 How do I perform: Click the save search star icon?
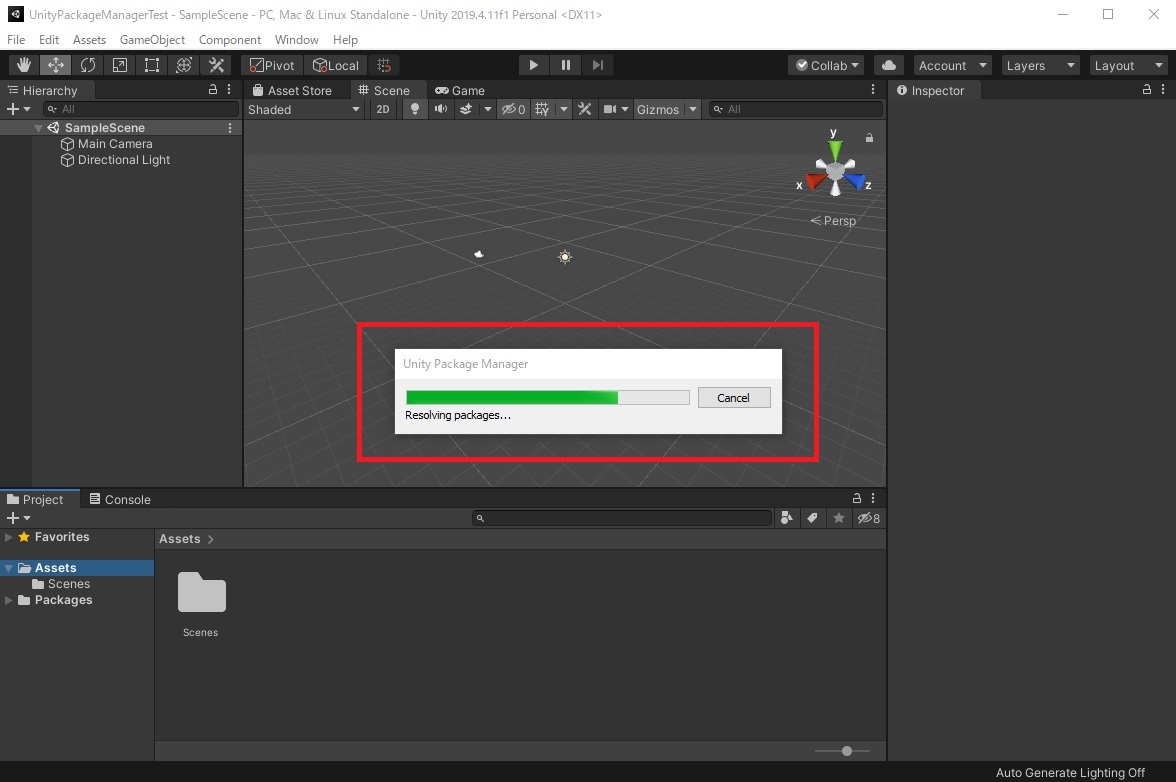838,518
